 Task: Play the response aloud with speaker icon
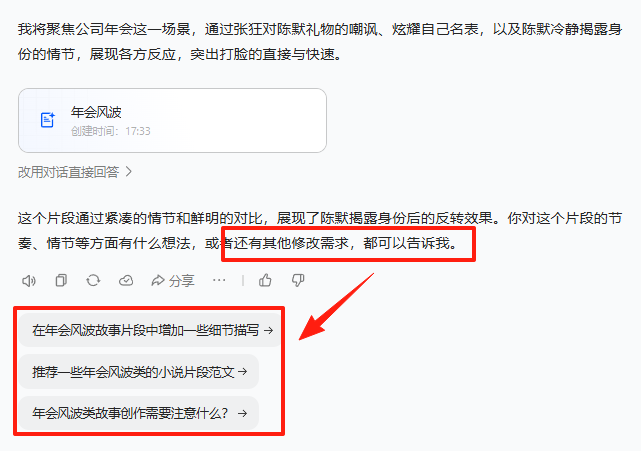click(x=29, y=280)
